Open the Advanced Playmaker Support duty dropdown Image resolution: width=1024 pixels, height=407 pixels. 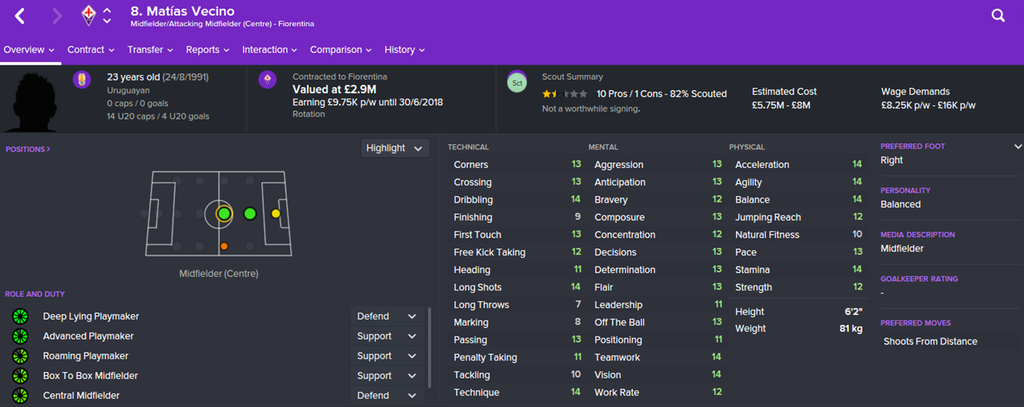click(x=387, y=336)
